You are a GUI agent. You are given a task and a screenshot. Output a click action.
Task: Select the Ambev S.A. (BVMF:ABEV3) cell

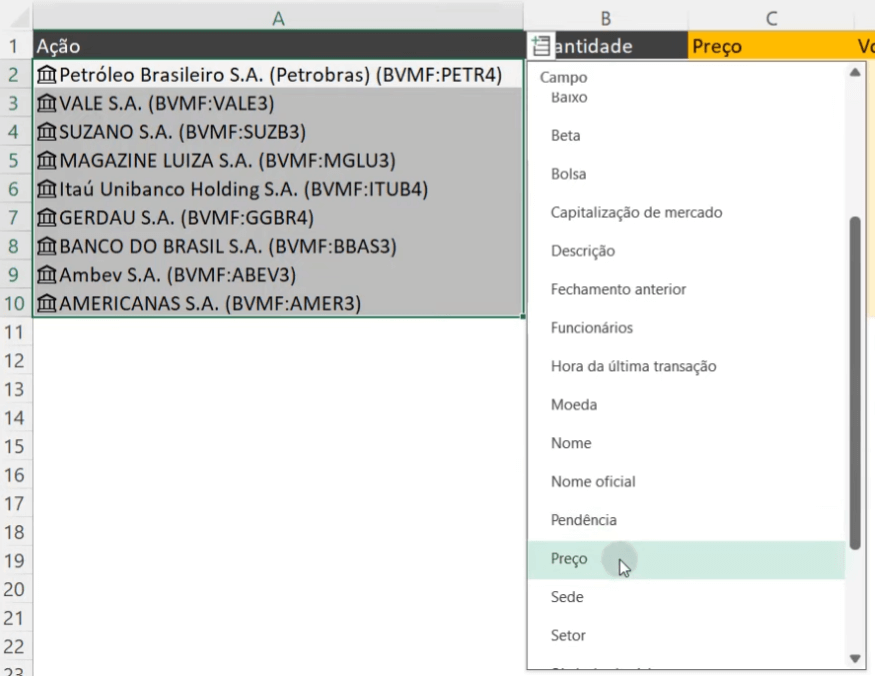[278, 275]
